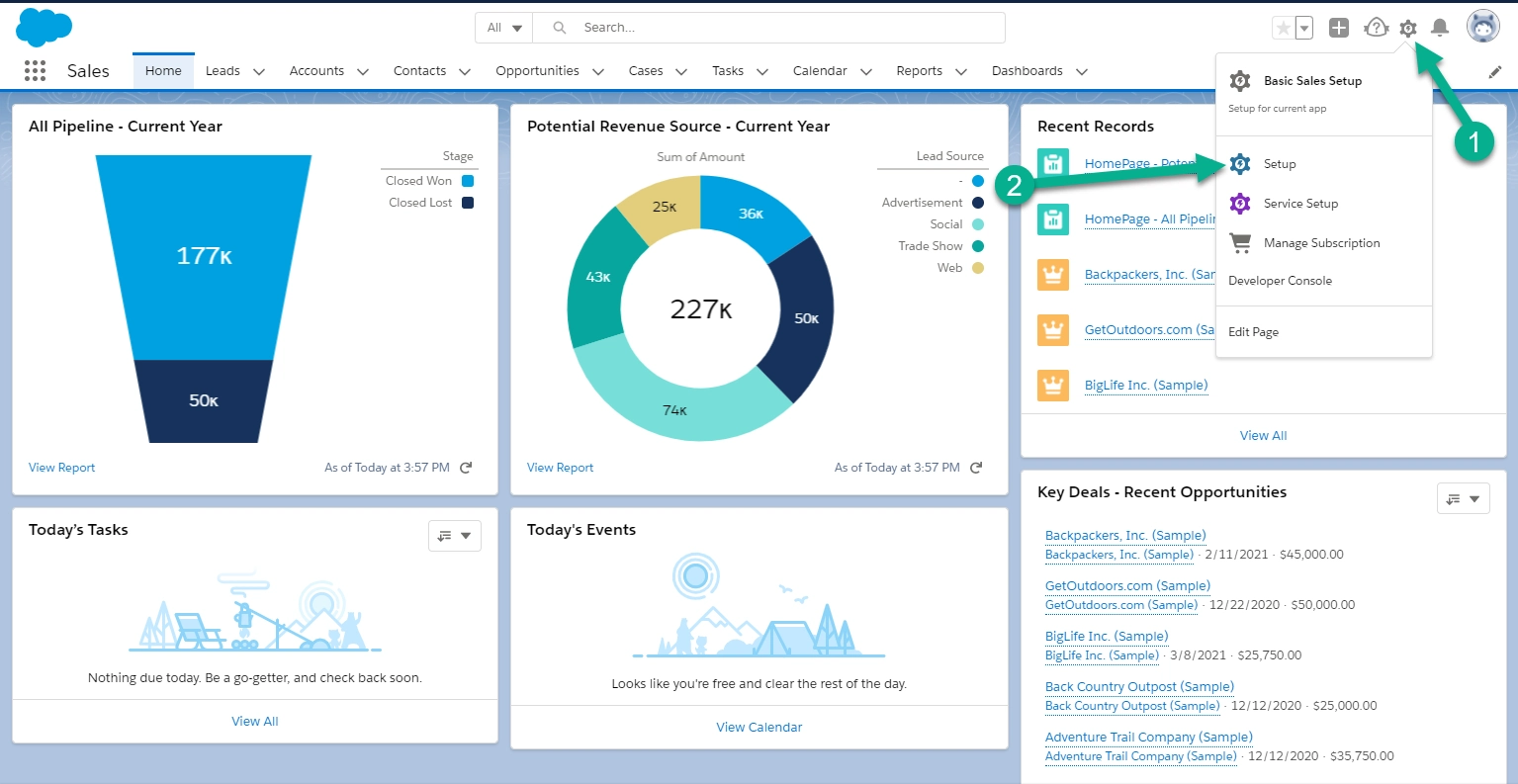Click in the global Search field
The height and width of the screenshot is (784, 1518).
(768, 28)
